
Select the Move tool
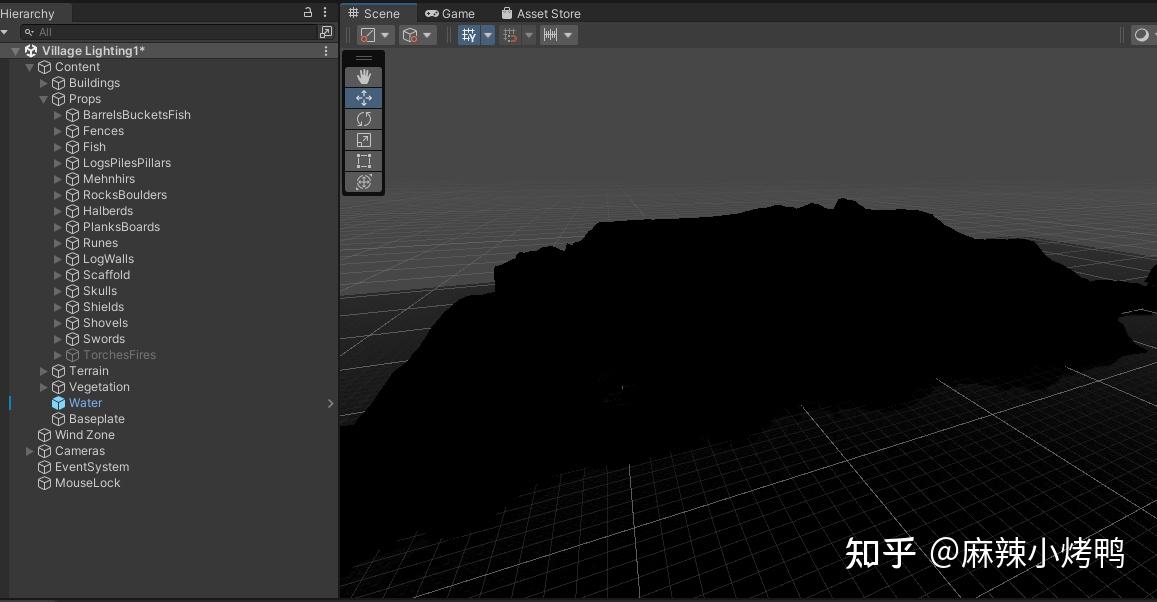click(x=363, y=97)
